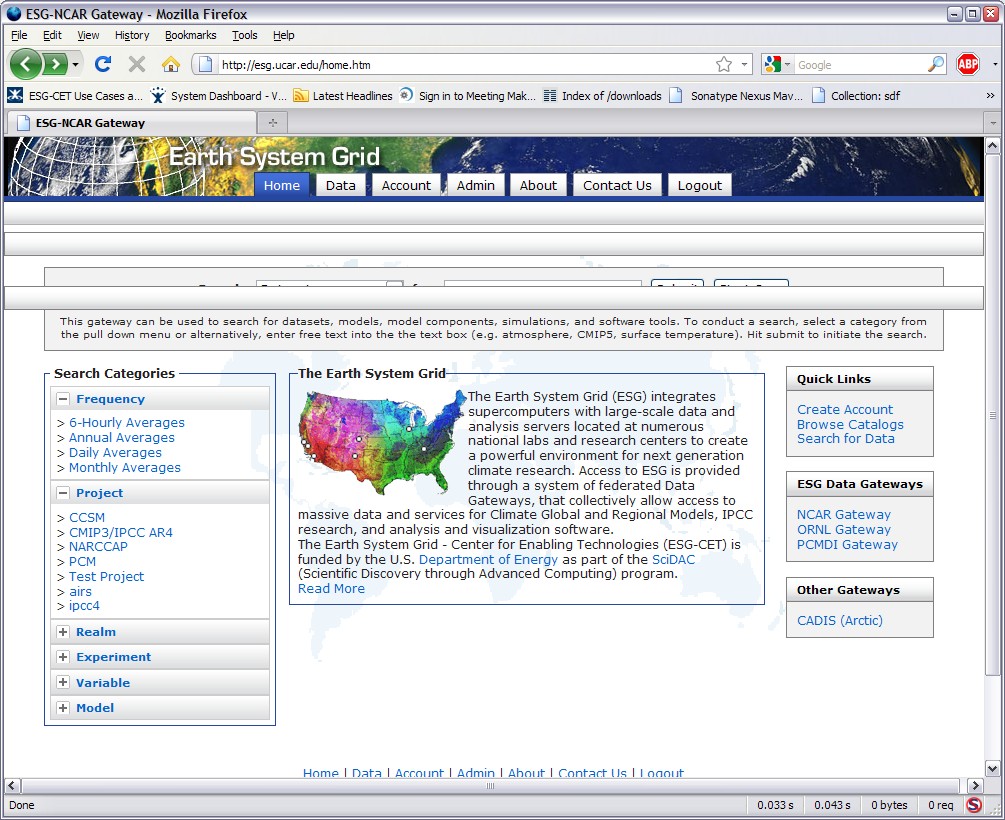Collapse the Project category section
The image size is (1005, 820).
[63, 493]
